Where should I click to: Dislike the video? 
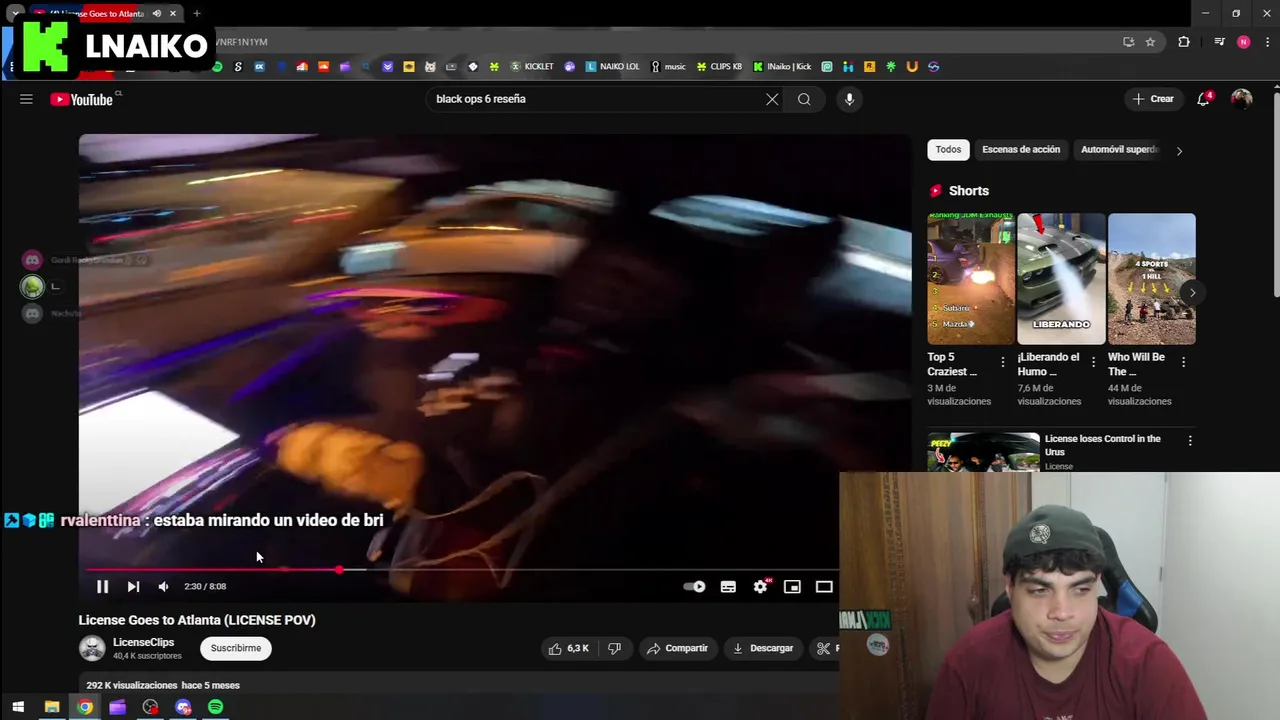pos(614,648)
